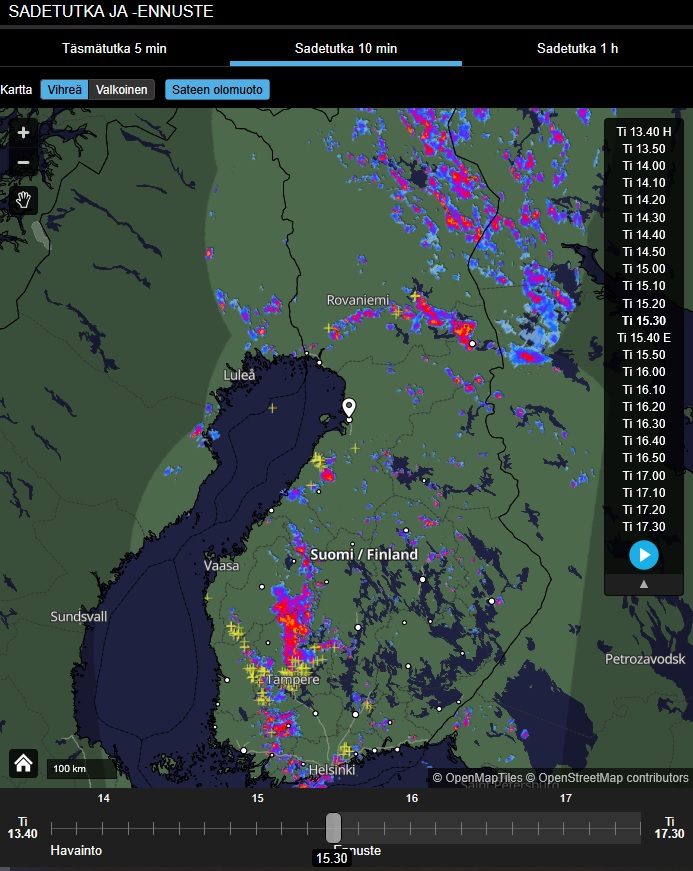Select the bold Ti 15.30 frame
The width and height of the screenshot is (693, 871).
click(x=644, y=321)
